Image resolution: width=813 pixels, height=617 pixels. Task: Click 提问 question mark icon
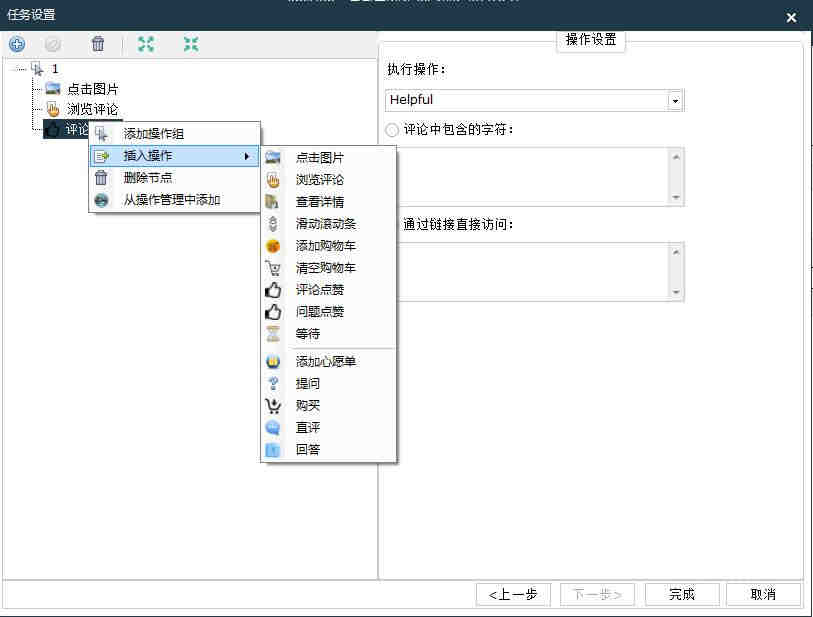pos(273,384)
